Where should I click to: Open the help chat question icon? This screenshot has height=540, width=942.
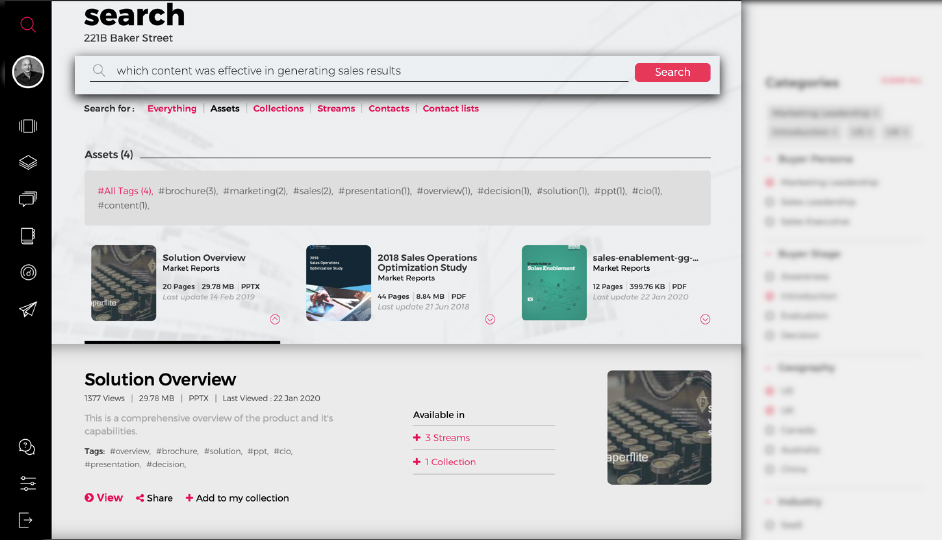point(27,447)
